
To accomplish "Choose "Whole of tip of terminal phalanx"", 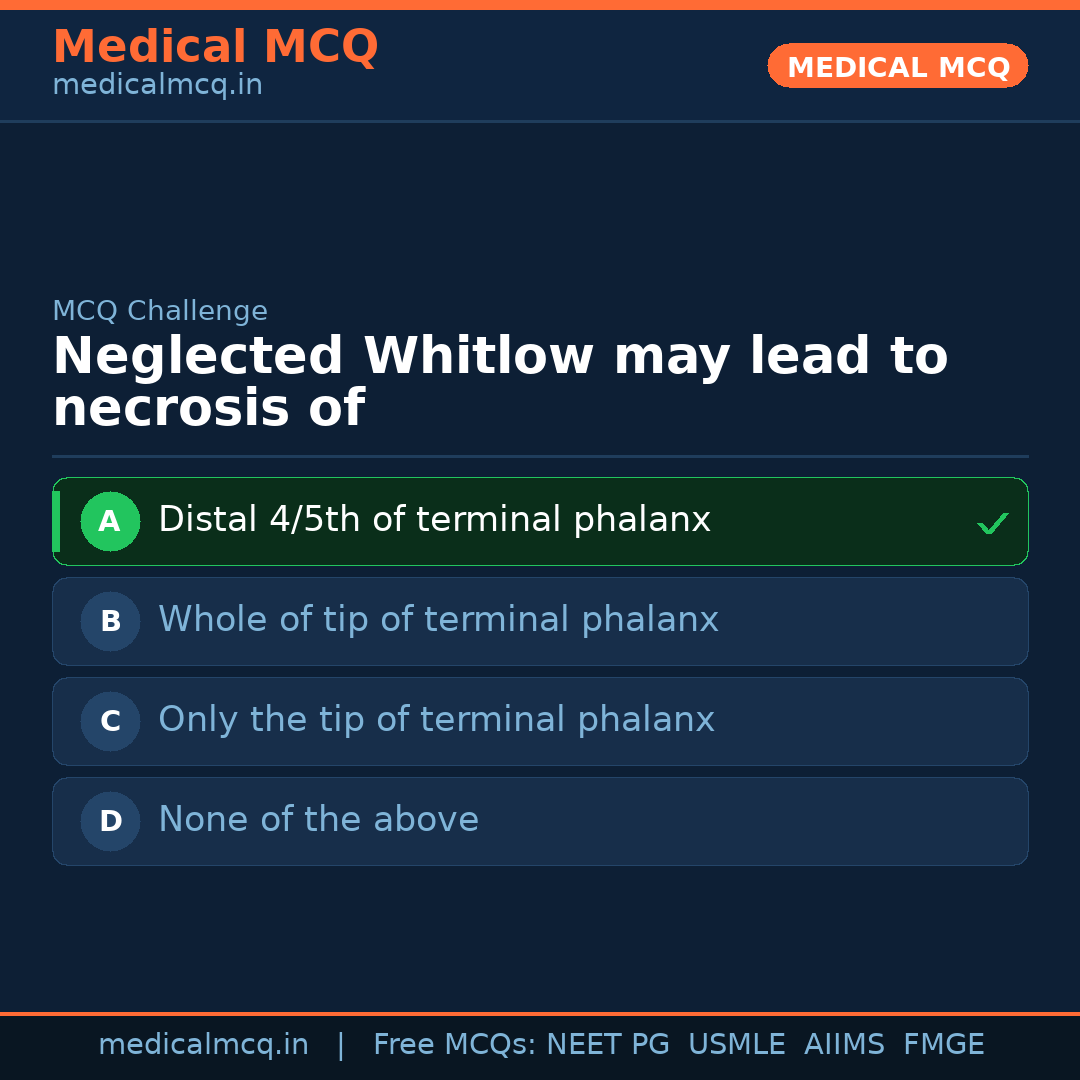I will pyautogui.click(x=438, y=620).
